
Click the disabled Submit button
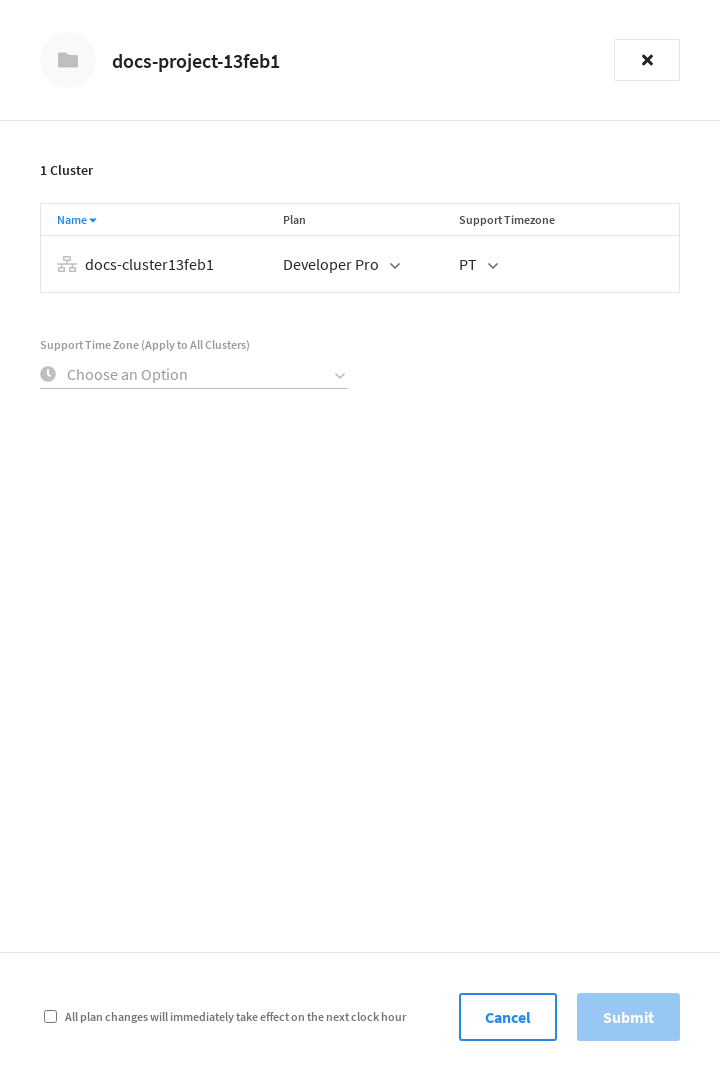click(x=628, y=1017)
